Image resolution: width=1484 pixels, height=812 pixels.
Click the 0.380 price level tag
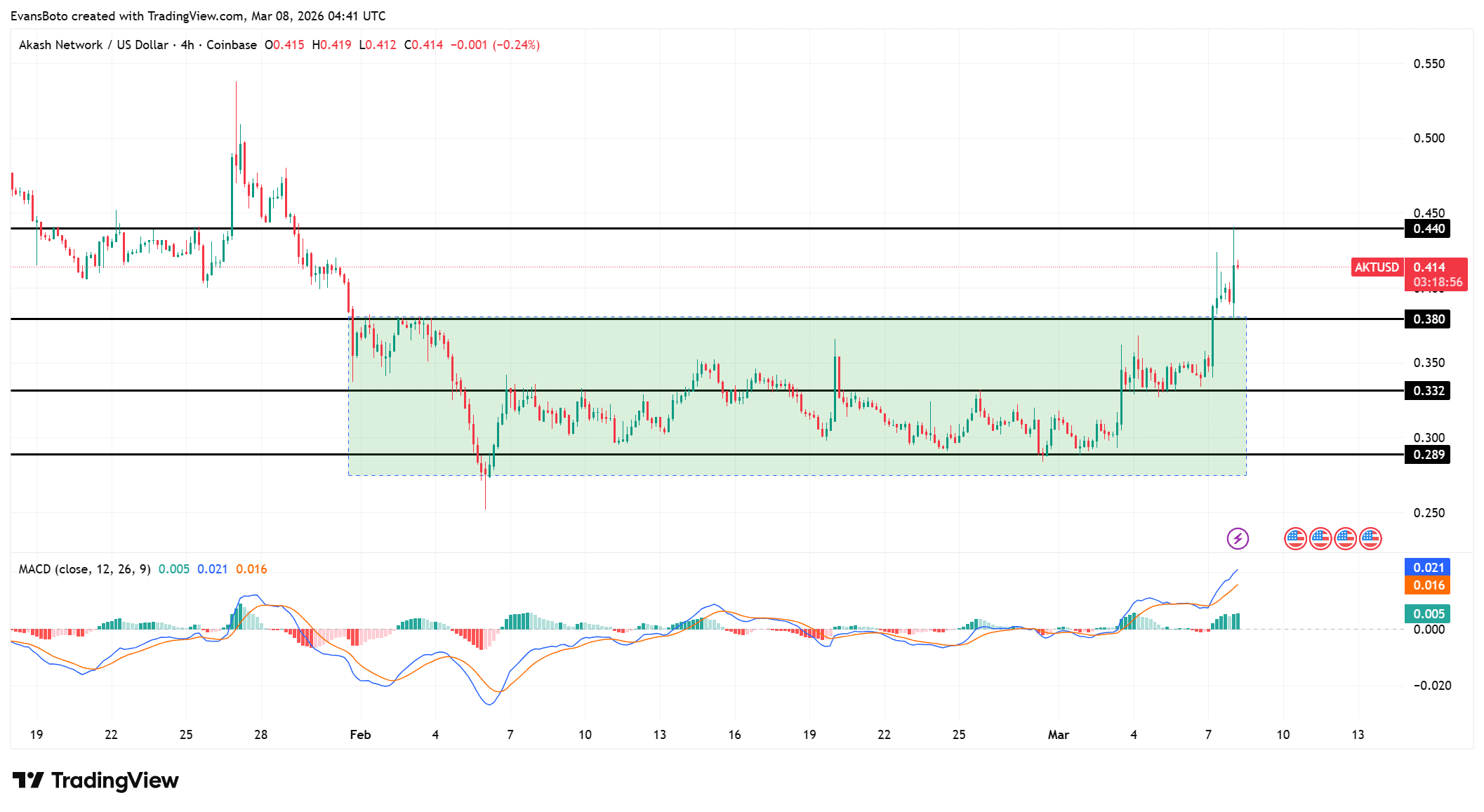pos(1426,319)
